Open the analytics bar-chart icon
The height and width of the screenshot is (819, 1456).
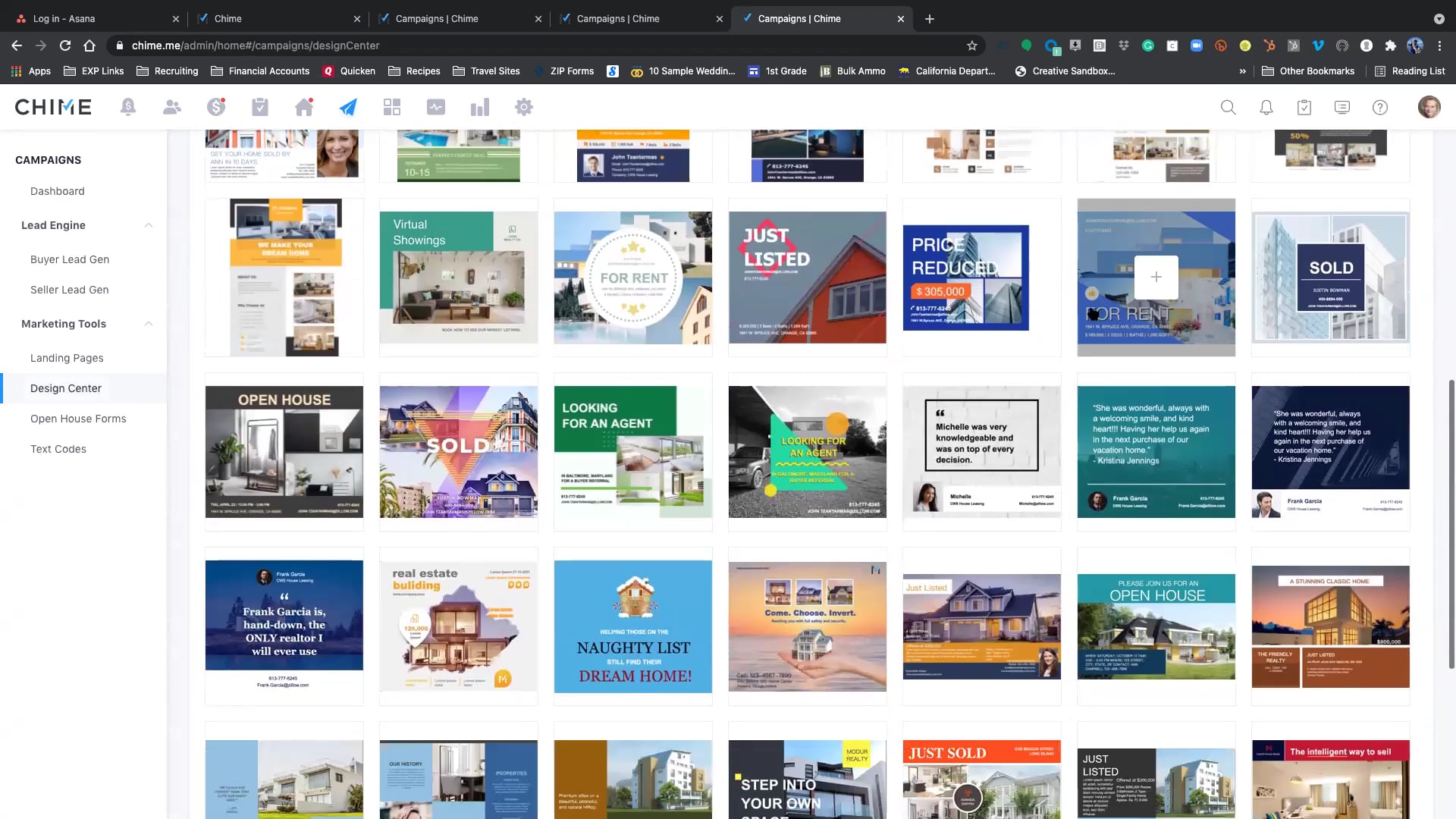(x=479, y=107)
